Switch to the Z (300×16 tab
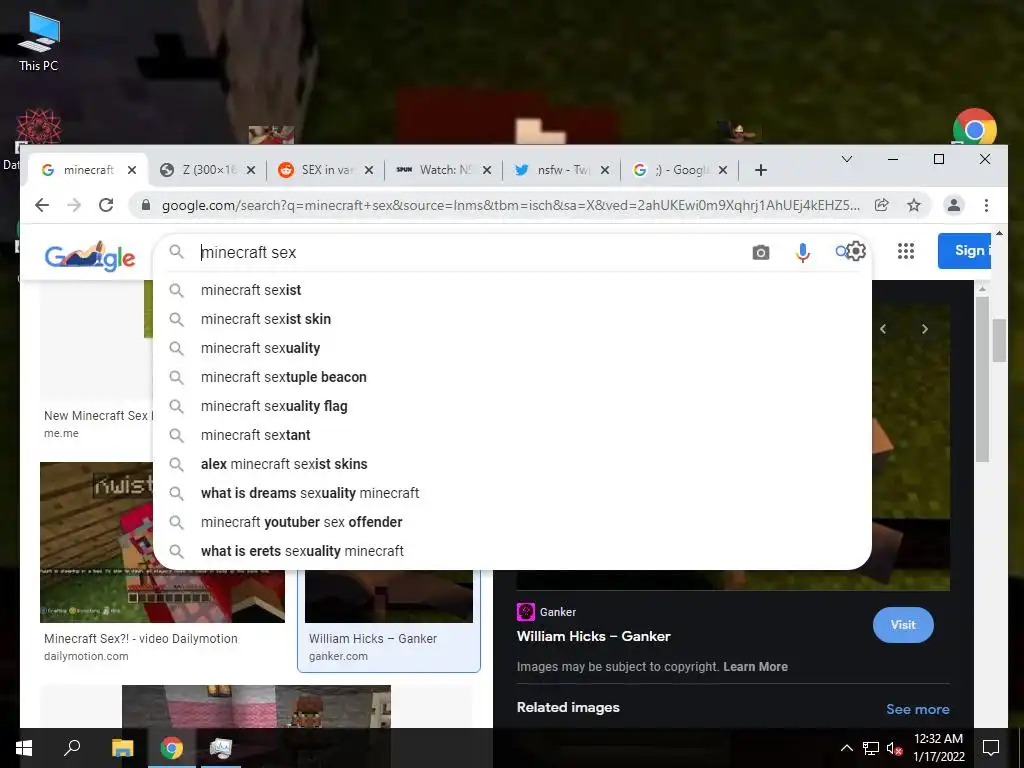The height and width of the screenshot is (768, 1024). 208,170
